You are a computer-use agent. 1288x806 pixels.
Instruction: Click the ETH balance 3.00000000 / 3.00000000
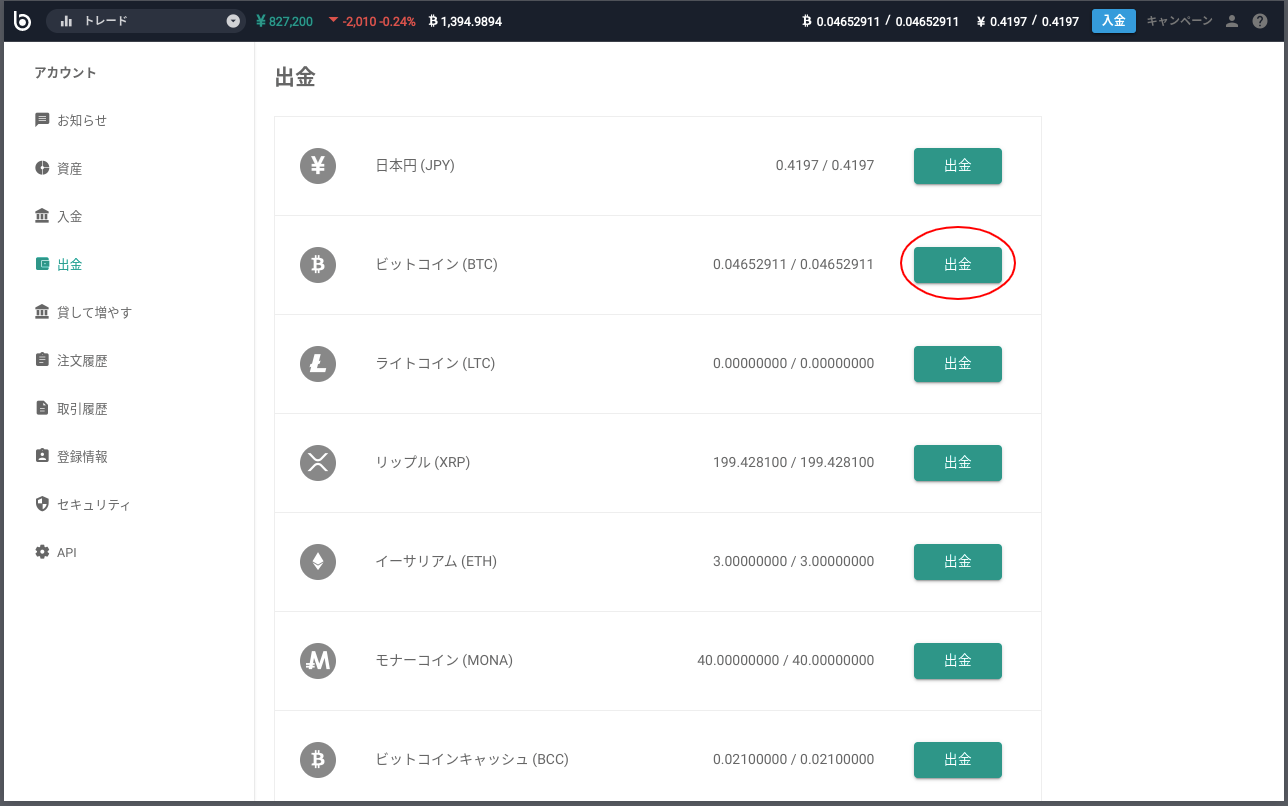[794, 562]
